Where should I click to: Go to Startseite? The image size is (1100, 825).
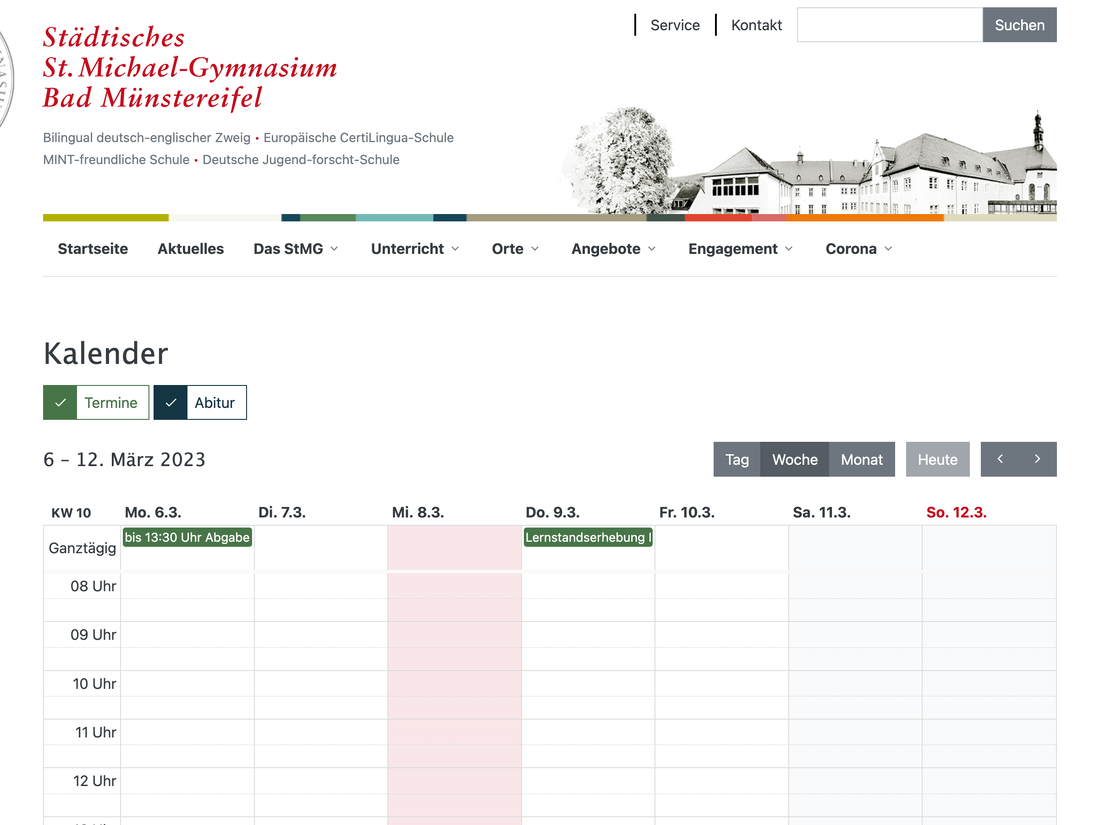pyautogui.click(x=93, y=249)
